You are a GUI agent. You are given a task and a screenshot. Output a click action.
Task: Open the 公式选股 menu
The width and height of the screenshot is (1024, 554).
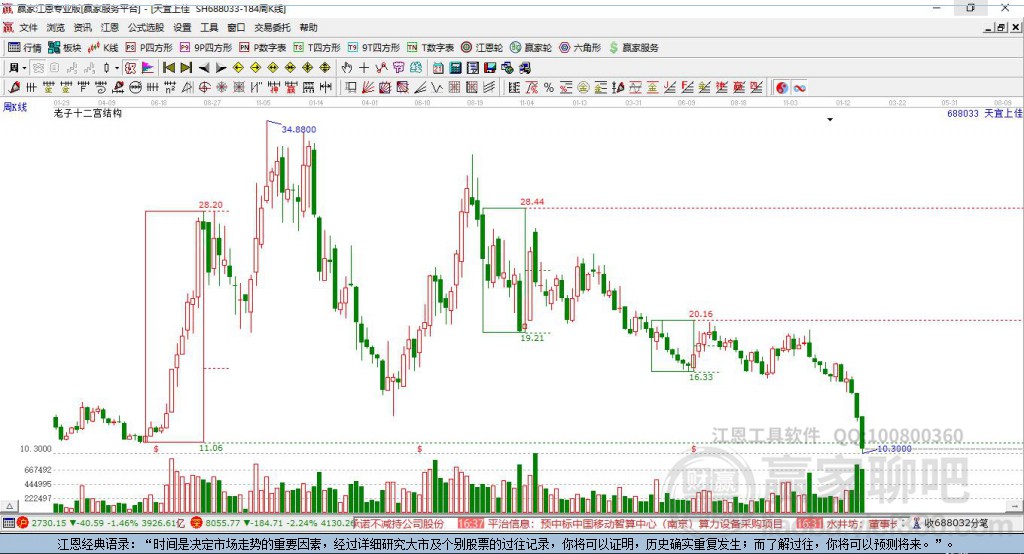[146, 27]
